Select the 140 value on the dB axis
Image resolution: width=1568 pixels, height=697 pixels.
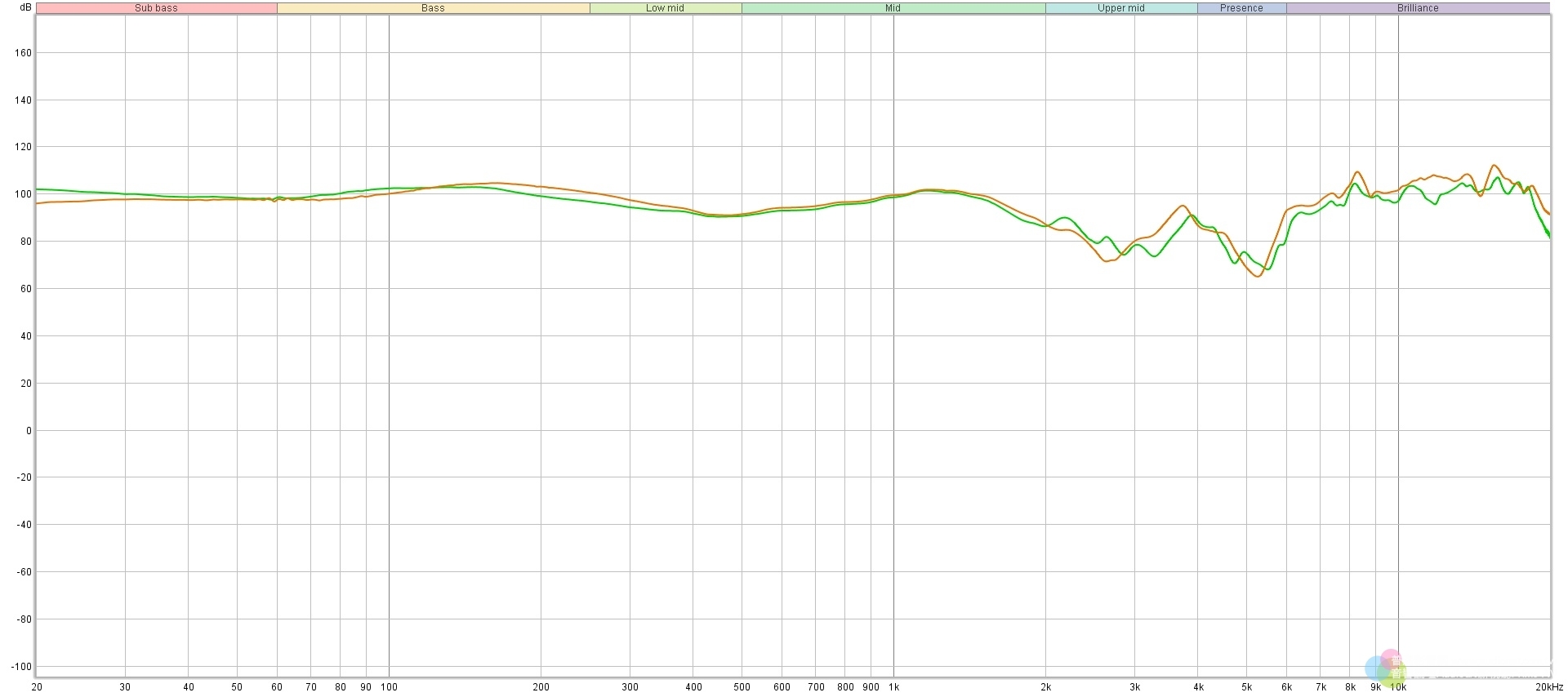pos(23,100)
